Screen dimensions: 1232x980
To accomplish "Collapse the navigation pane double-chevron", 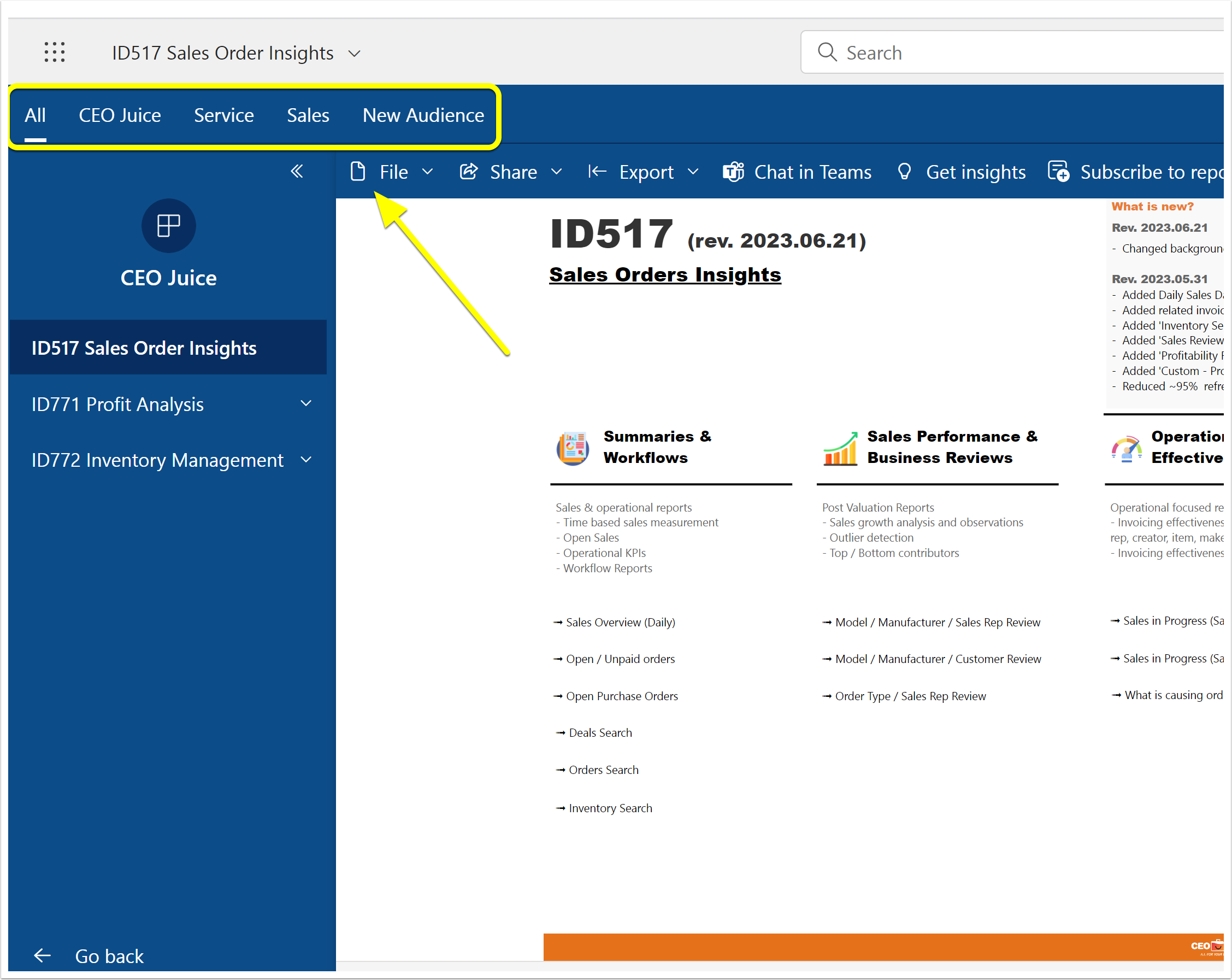I will pyautogui.click(x=297, y=171).
